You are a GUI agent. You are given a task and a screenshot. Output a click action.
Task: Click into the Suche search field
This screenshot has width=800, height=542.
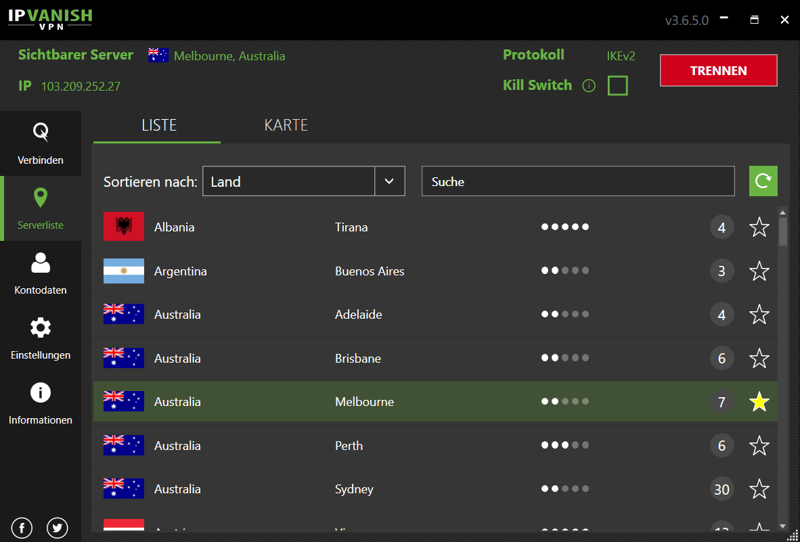(577, 181)
